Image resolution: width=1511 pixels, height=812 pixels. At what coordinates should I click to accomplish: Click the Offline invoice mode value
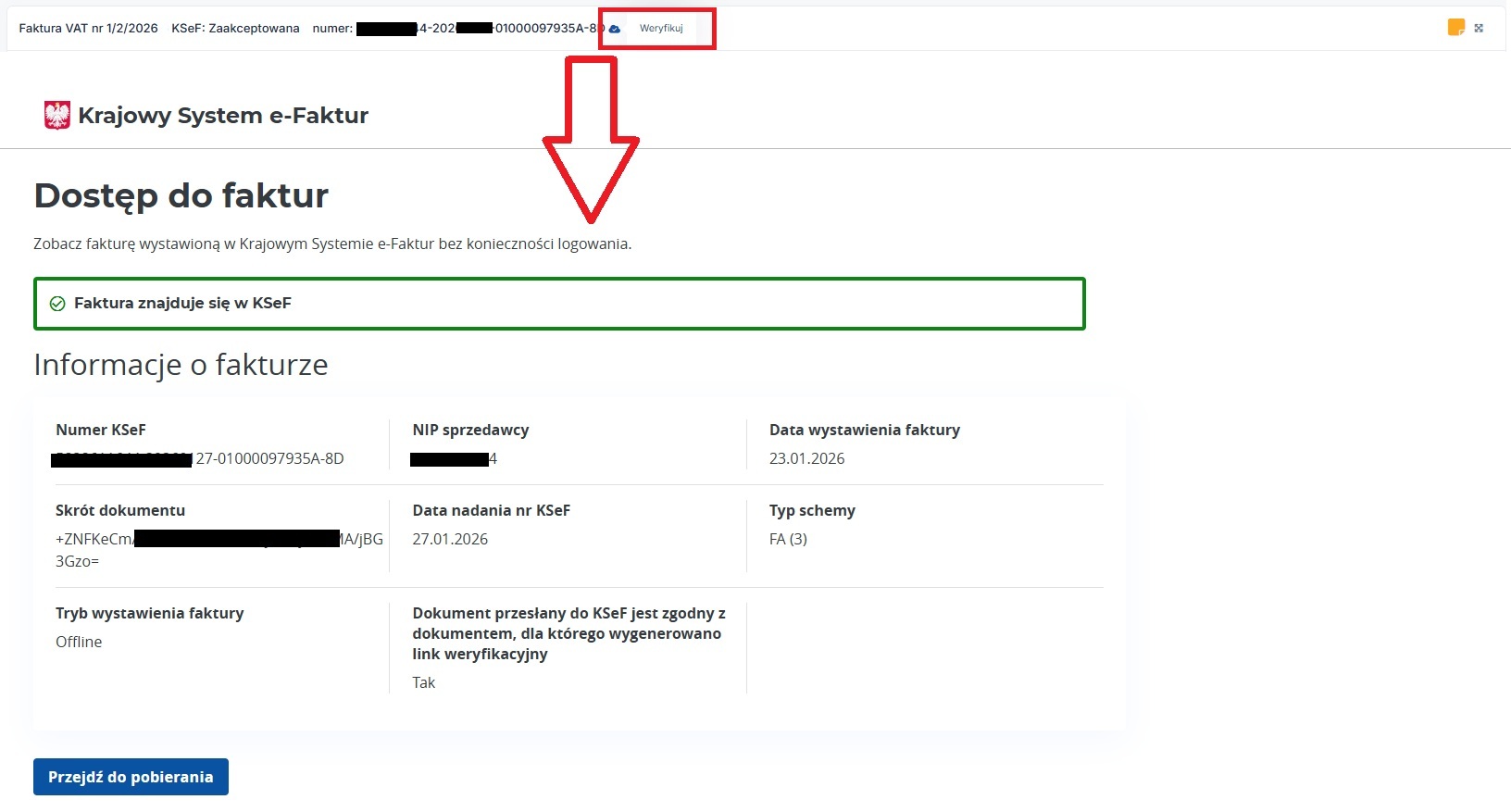[79, 643]
